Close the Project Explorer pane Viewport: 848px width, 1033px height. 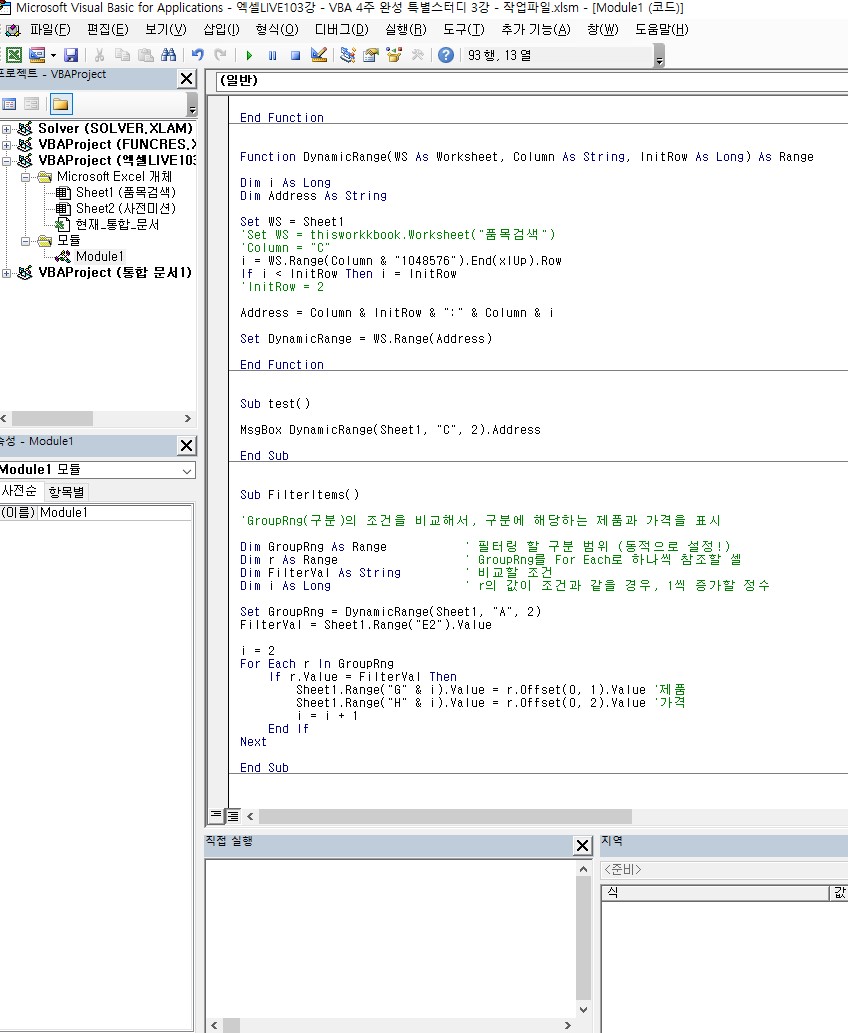click(186, 79)
